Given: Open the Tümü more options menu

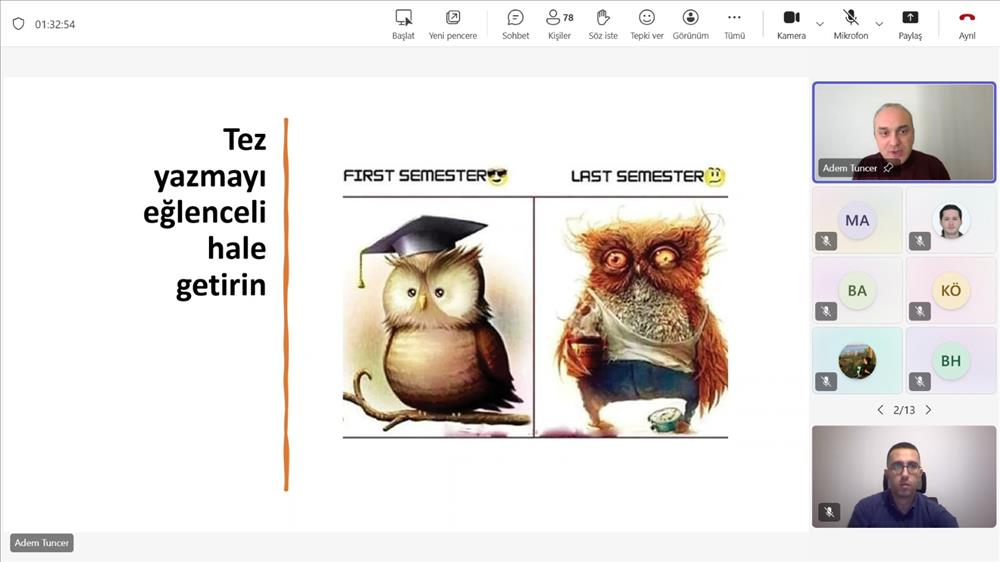Looking at the screenshot, I should [734, 24].
